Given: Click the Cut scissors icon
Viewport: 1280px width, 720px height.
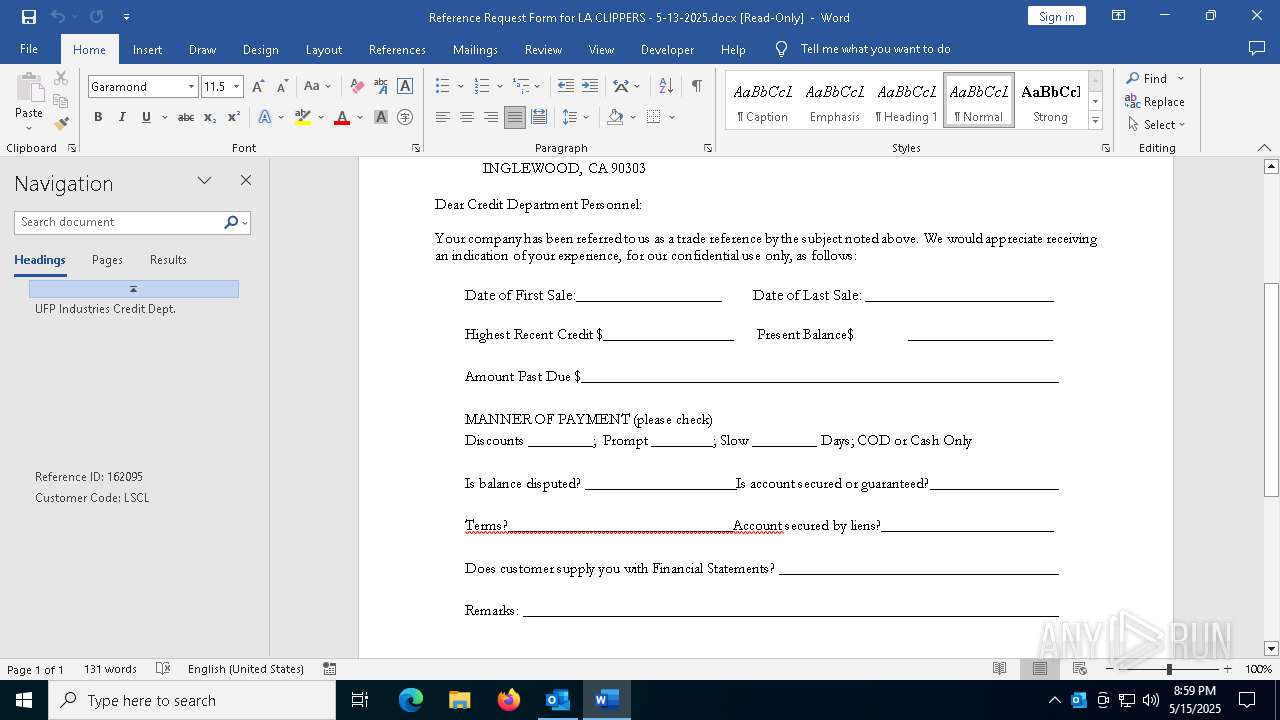Looking at the screenshot, I should (61, 78).
